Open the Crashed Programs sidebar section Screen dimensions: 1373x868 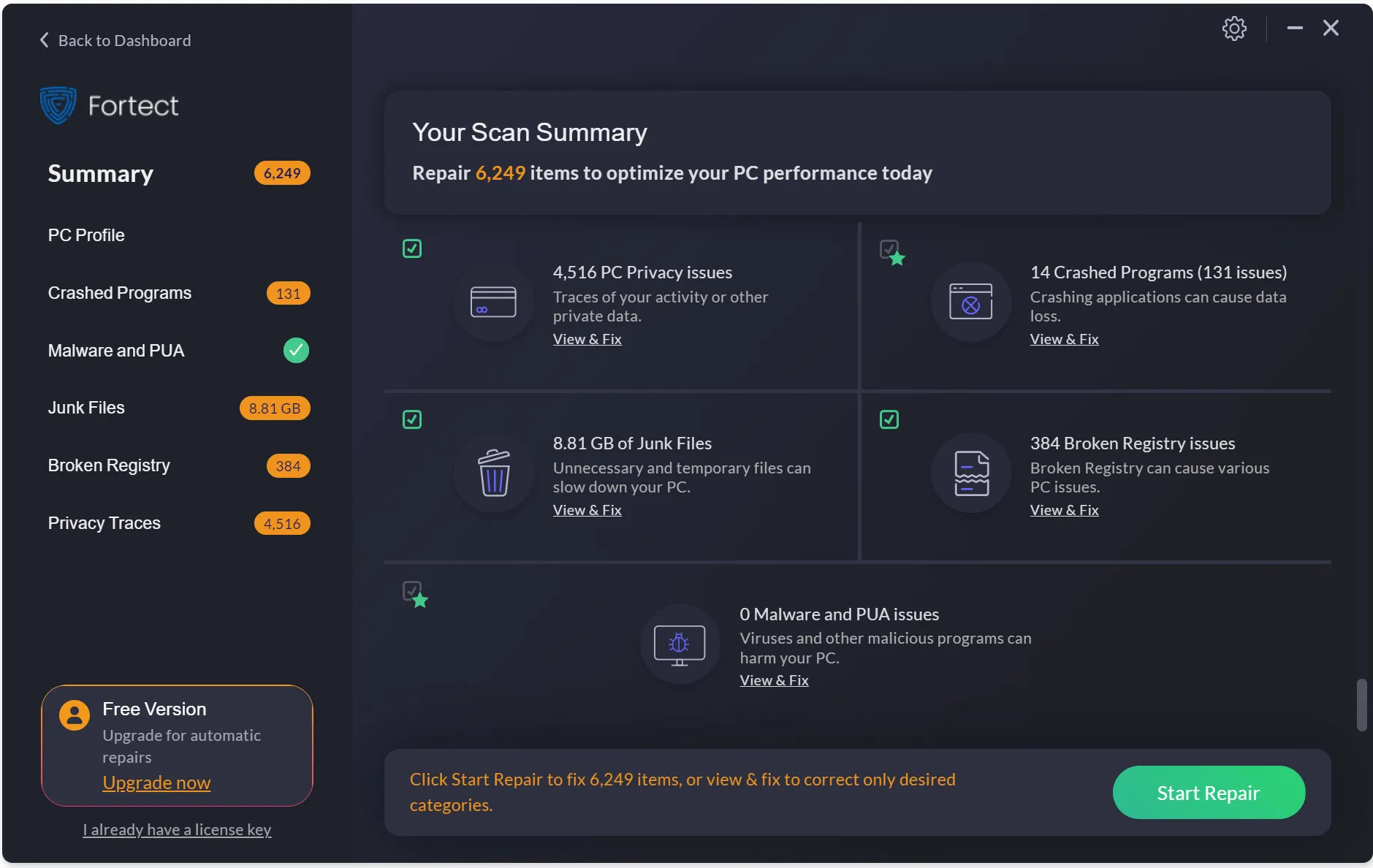click(x=120, y=293)
